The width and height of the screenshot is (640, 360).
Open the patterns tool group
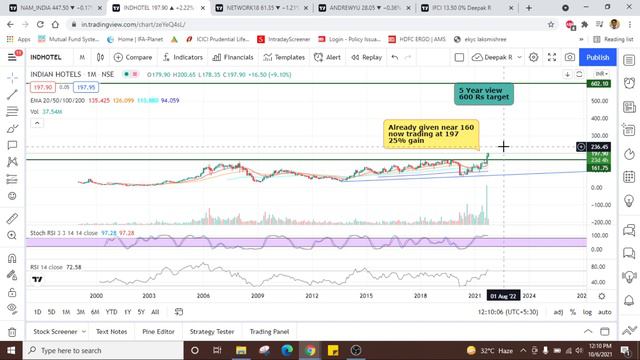12,162
